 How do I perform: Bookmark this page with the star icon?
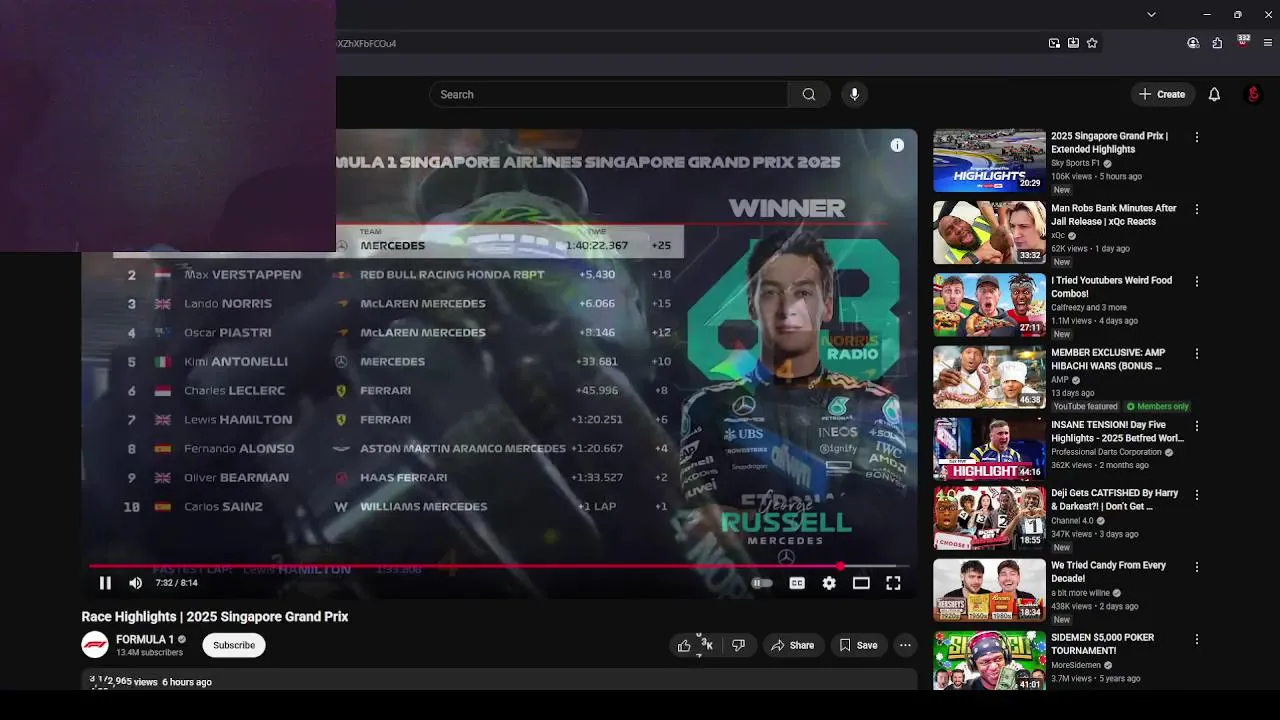[1092, 43]
